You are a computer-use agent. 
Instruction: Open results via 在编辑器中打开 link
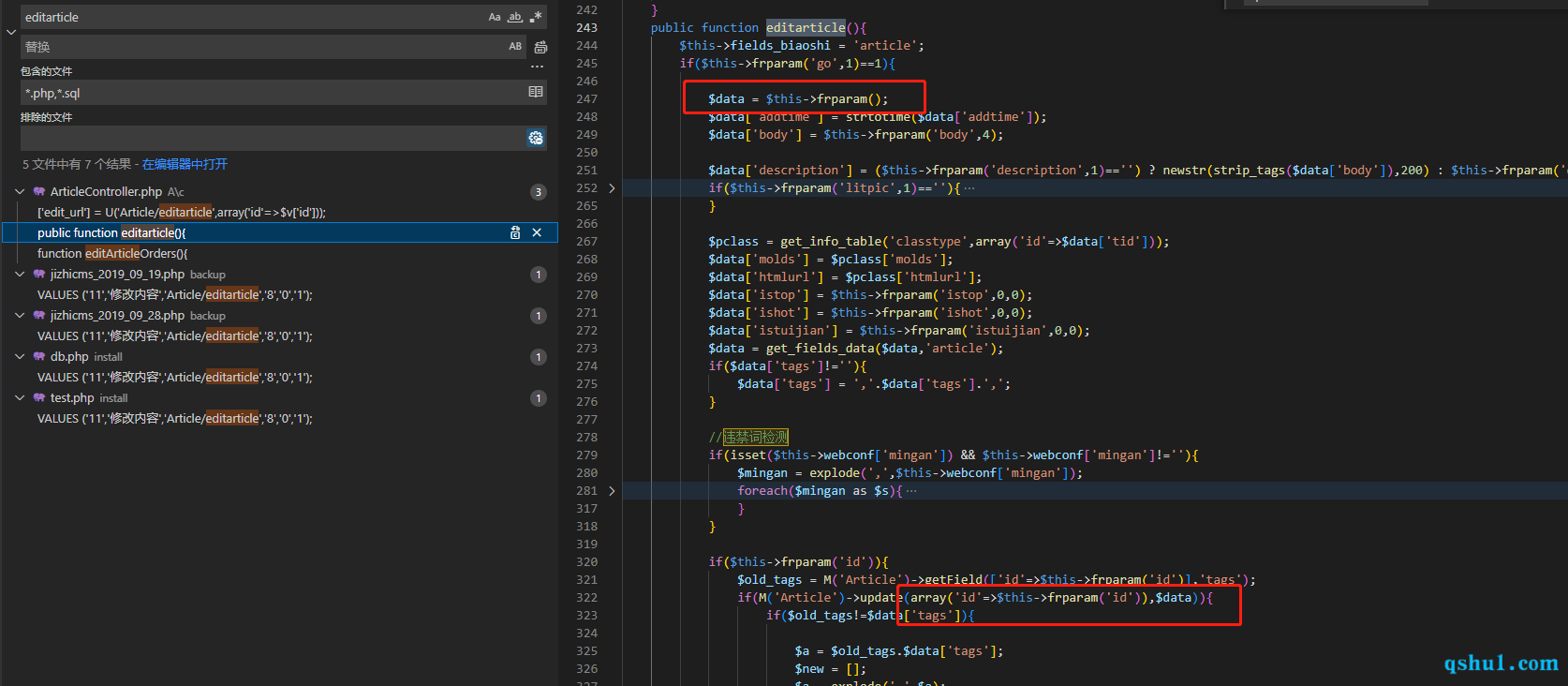tap(185, 164)
